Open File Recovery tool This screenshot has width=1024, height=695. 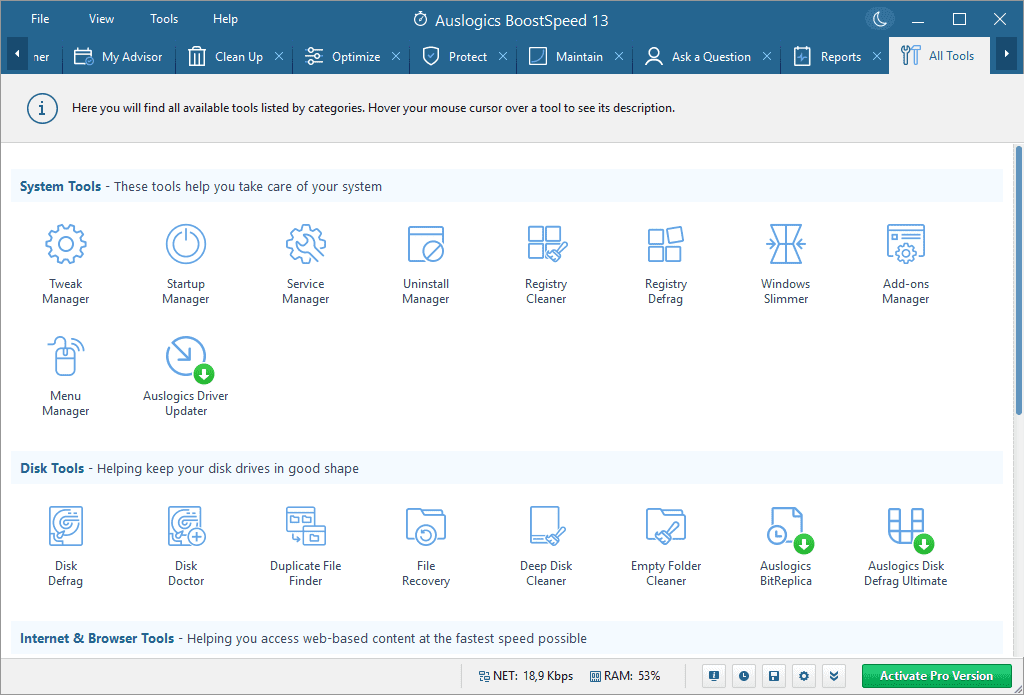[426, 546]
